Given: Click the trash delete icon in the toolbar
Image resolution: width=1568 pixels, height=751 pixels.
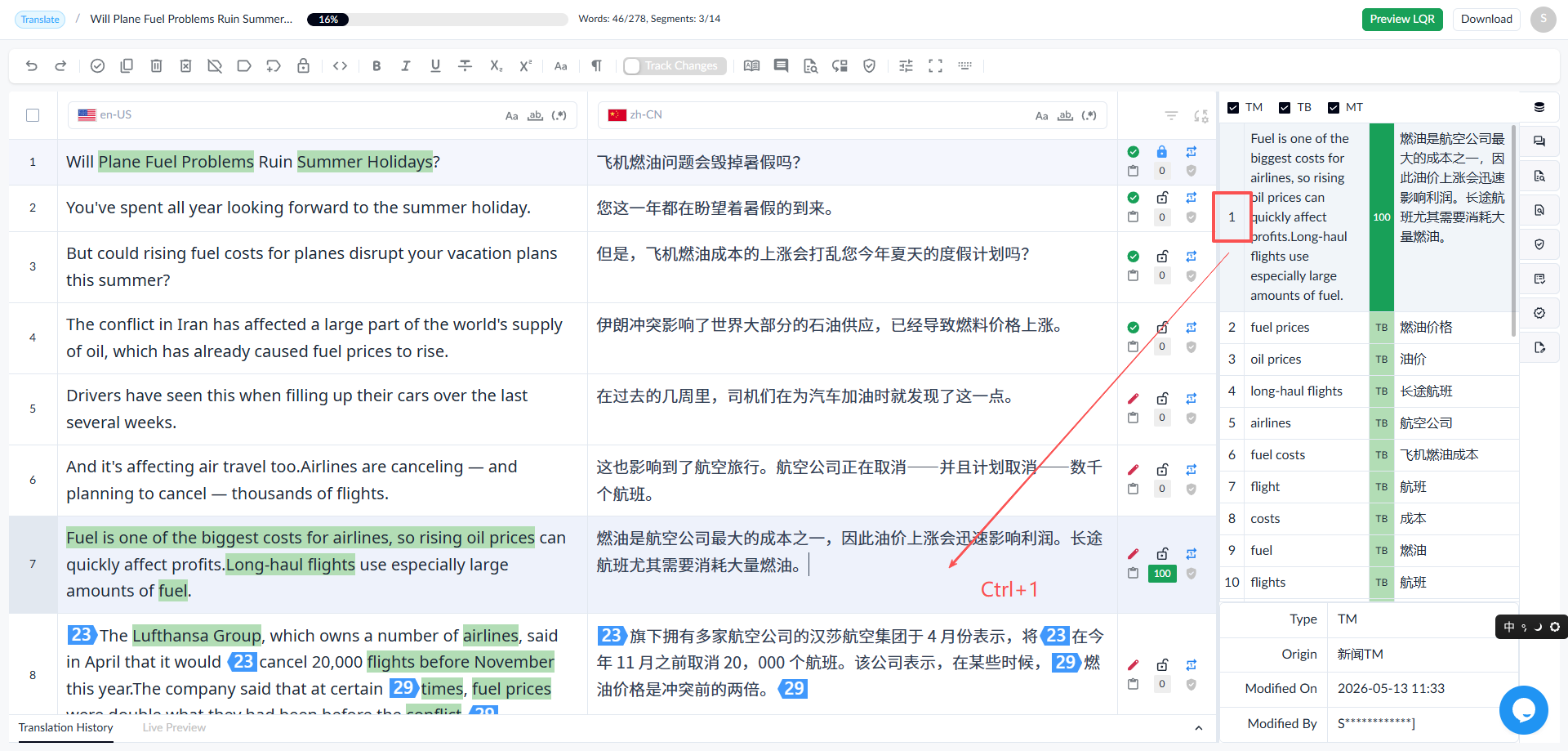Looking at the screenshot, I should (156, 66).
